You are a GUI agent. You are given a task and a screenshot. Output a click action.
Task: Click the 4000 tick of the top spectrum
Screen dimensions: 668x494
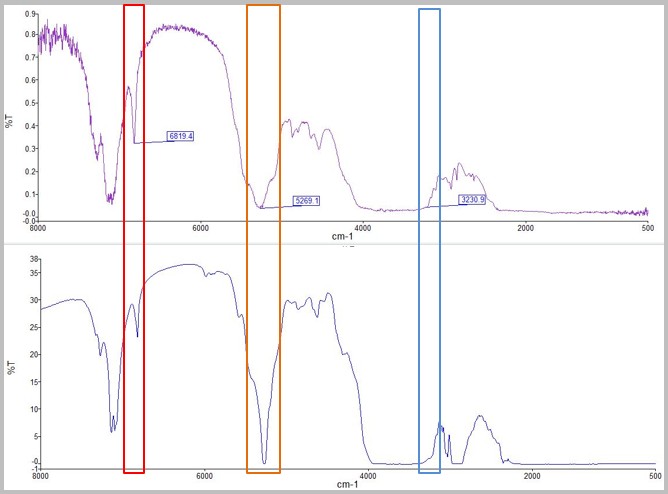click(363, 228)
